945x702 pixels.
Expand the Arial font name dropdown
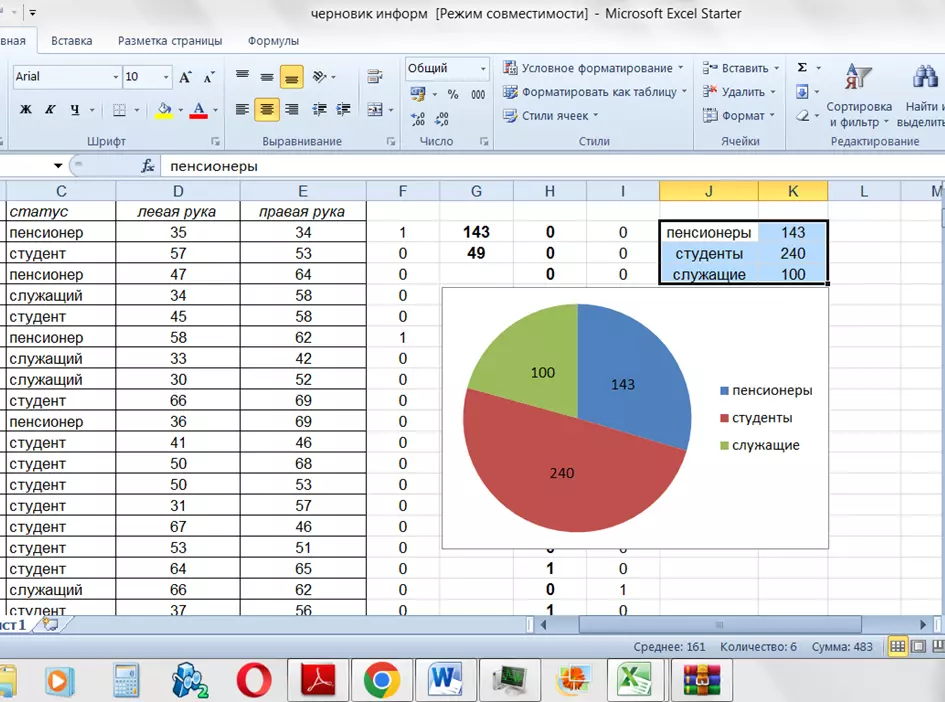[x=114, y=77]
